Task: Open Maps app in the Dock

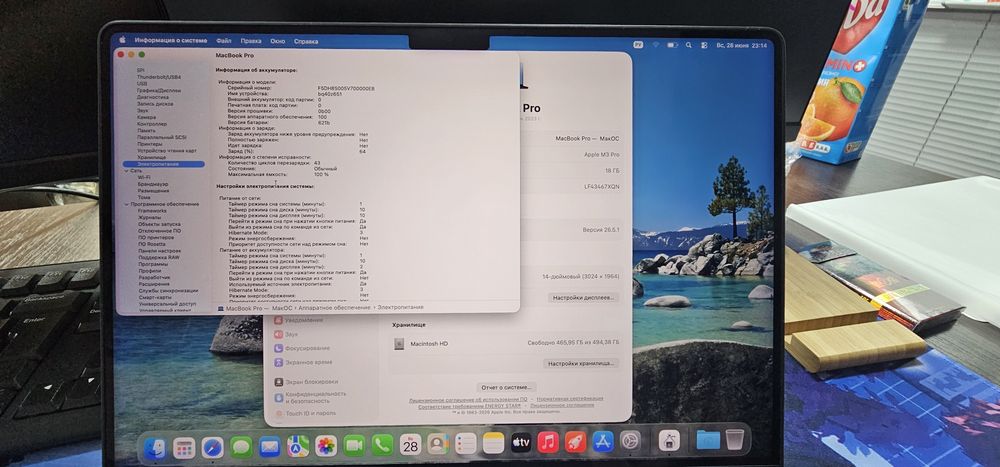Action: 298,446
